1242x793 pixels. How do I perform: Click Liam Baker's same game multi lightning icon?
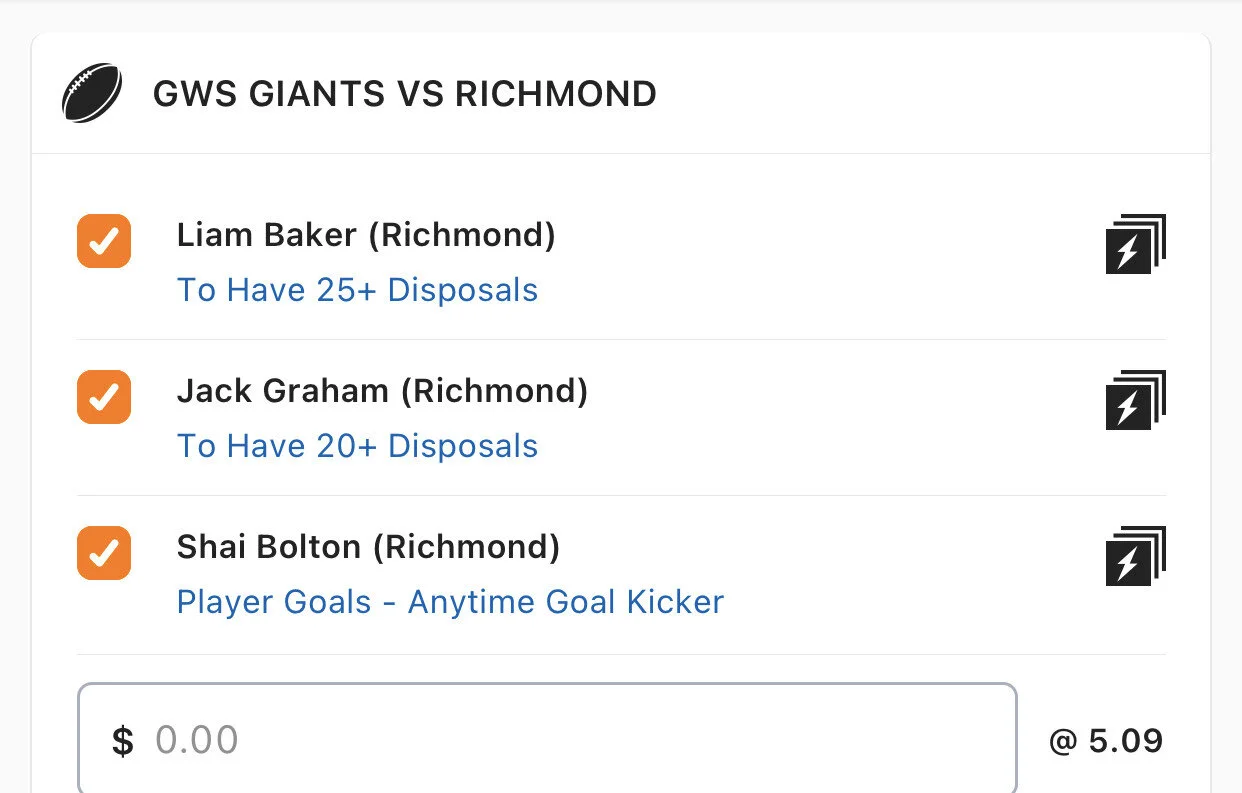(1135, 244)
